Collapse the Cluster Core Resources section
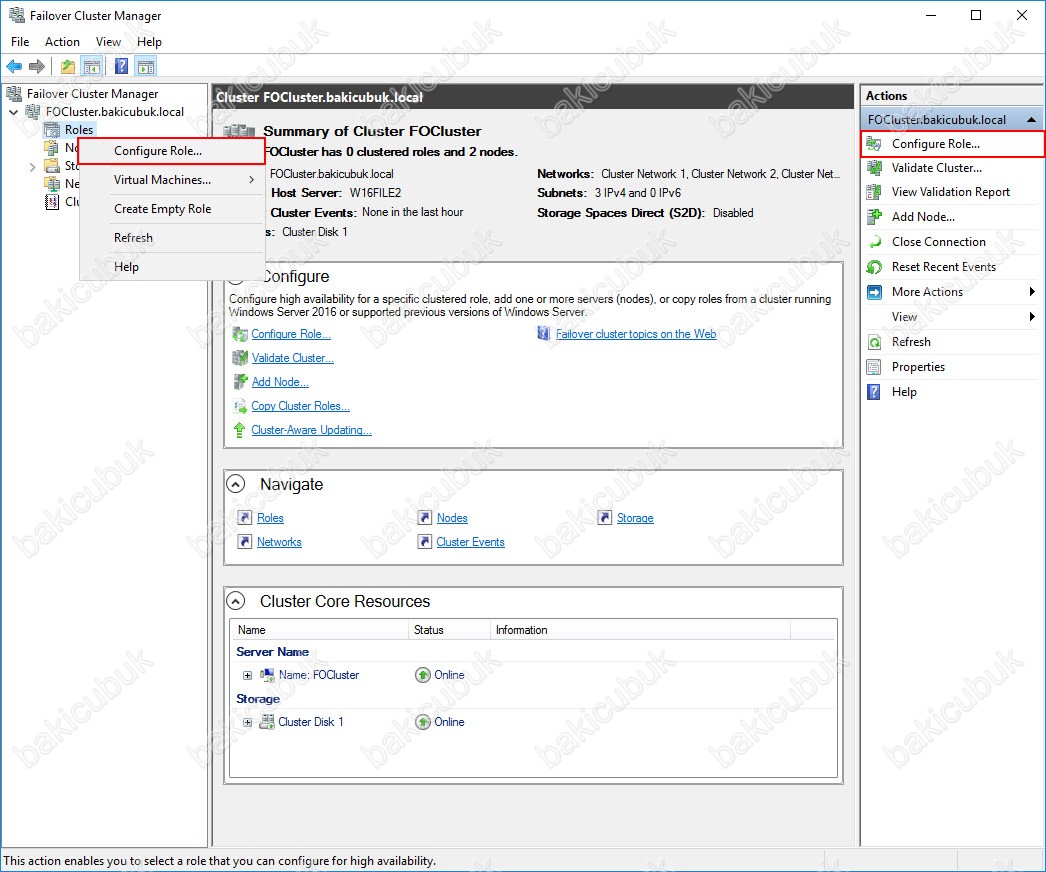This screenshot has width=1046, height=872. coord(236,601)
